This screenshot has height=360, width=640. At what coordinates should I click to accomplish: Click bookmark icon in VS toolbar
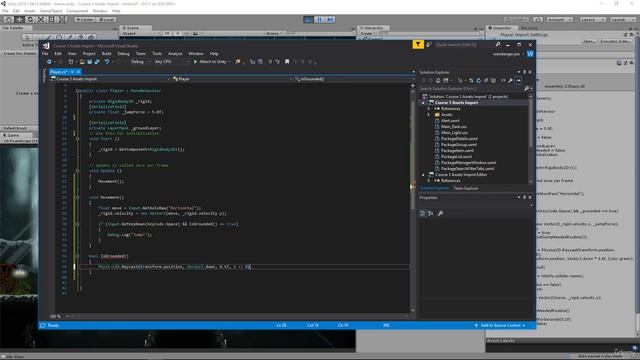pos(287,62)
